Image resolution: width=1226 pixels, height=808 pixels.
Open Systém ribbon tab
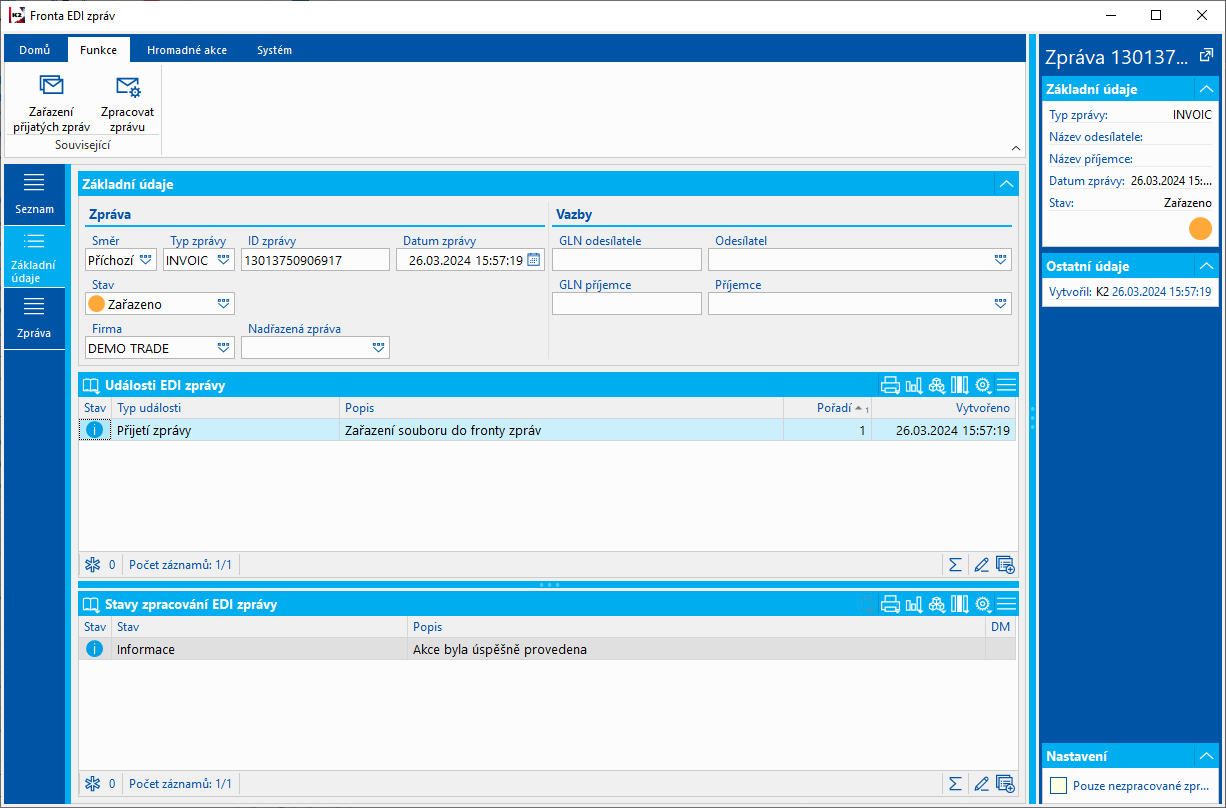(x=274, y=49)
